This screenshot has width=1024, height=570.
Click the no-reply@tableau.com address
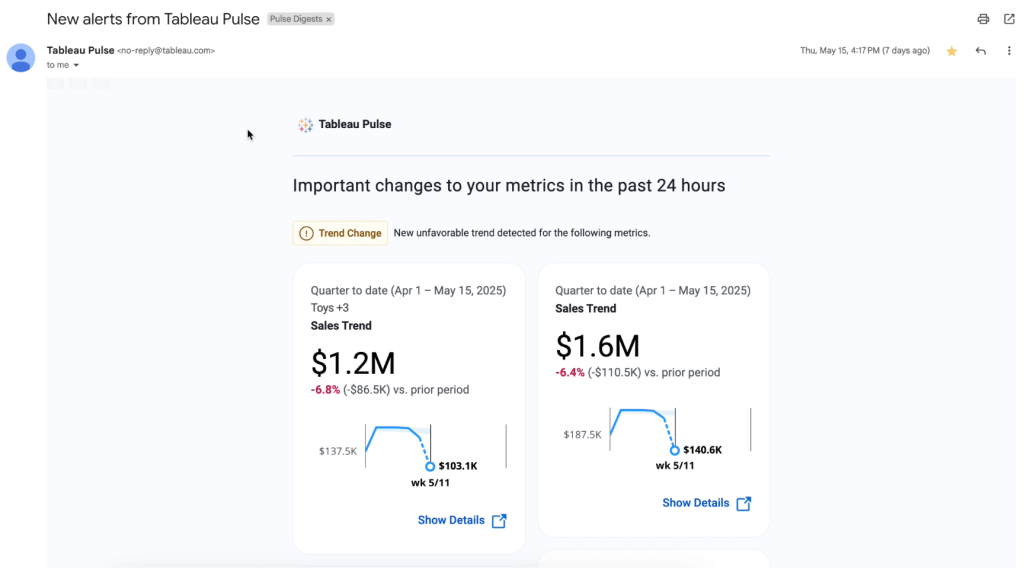coord(166,50)
